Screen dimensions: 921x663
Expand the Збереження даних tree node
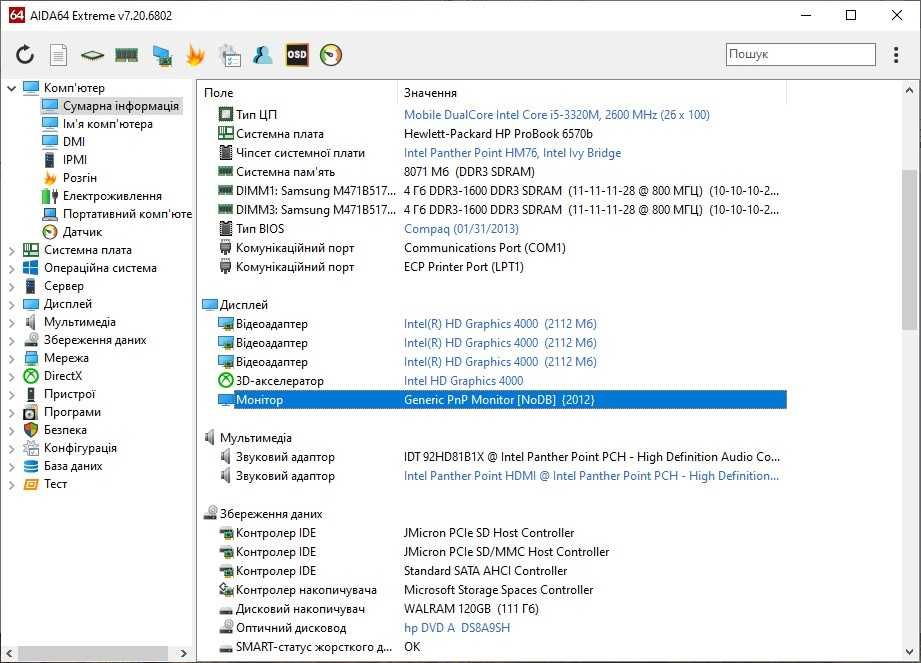pyautogui.click(x=11, y=341)
